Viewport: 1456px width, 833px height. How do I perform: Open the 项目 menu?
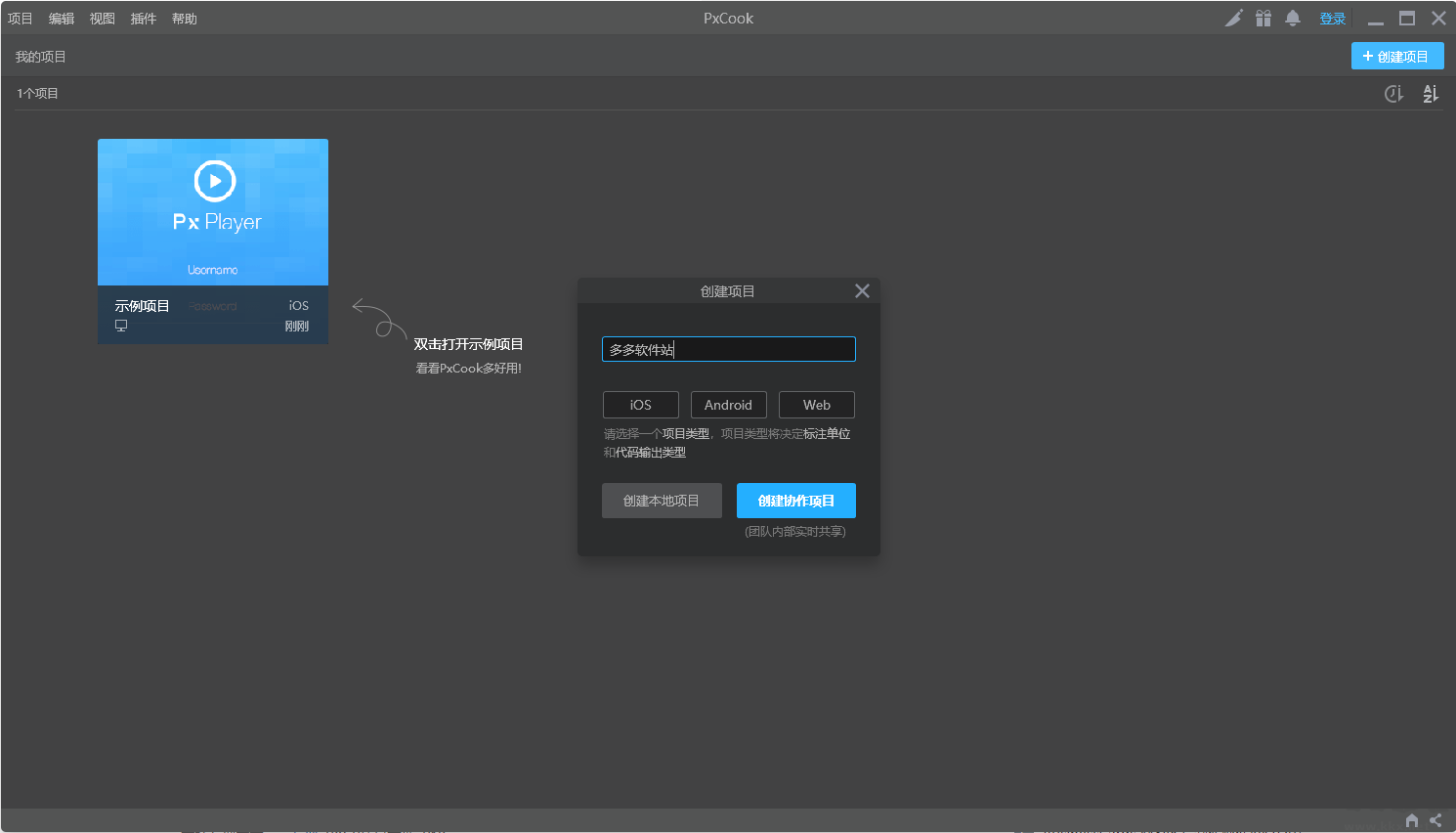coord(21,19)
